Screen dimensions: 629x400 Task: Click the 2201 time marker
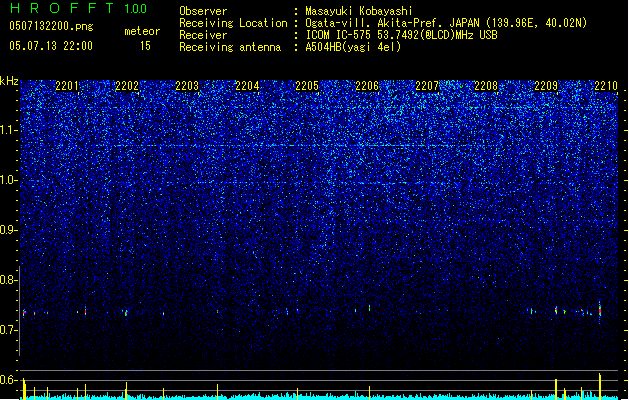click(67, 86)
